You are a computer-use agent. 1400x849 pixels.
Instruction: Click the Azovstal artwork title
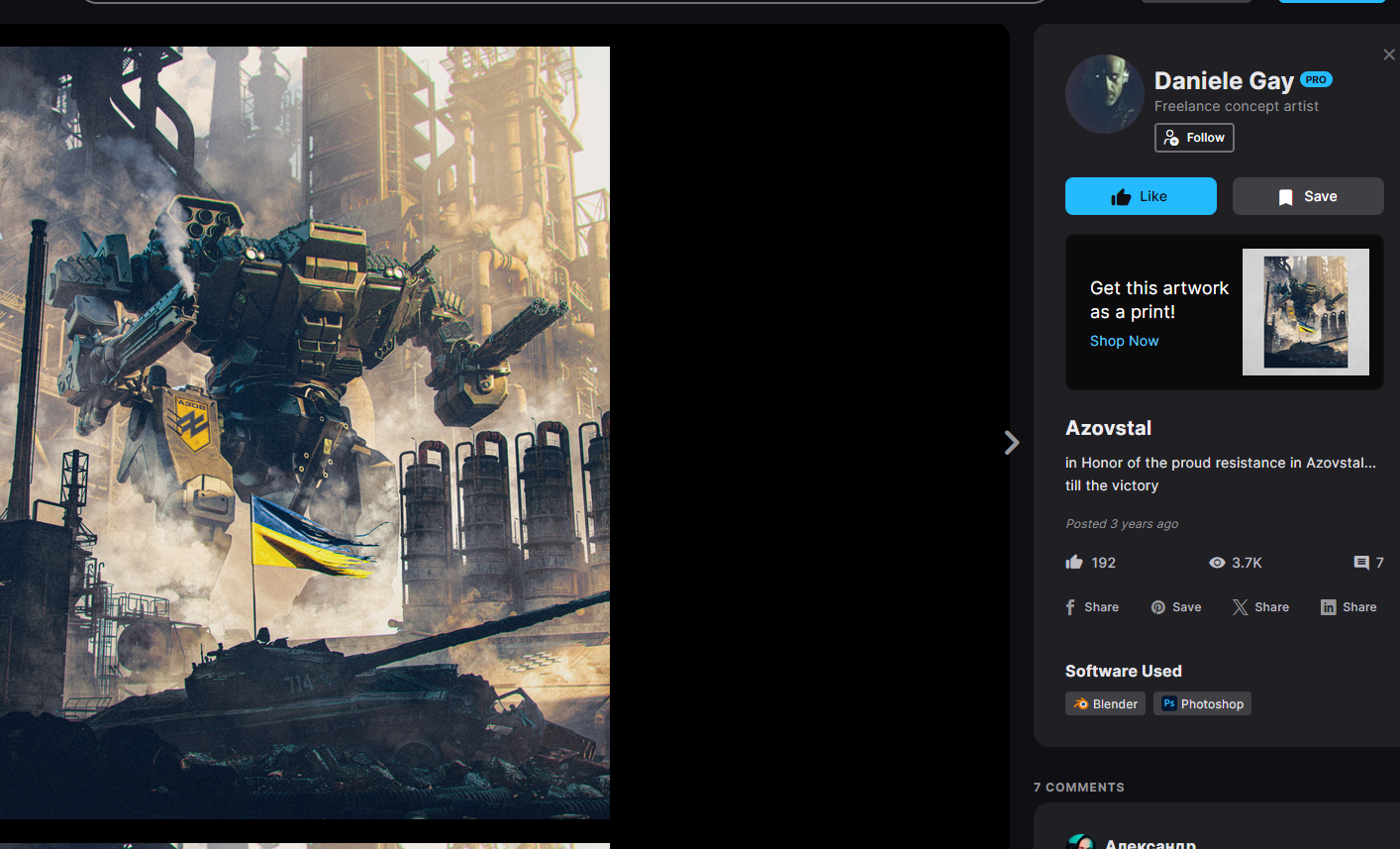pyautogui.click(x=1108, y=428)
